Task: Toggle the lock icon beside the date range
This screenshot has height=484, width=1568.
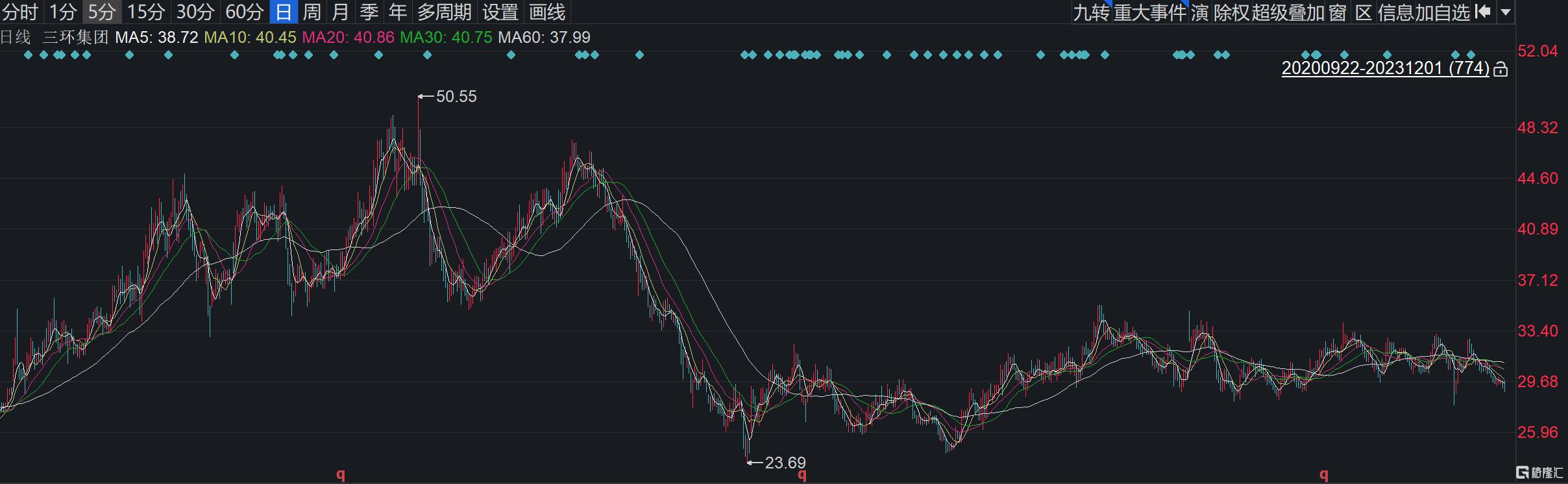Action: 1501,69
